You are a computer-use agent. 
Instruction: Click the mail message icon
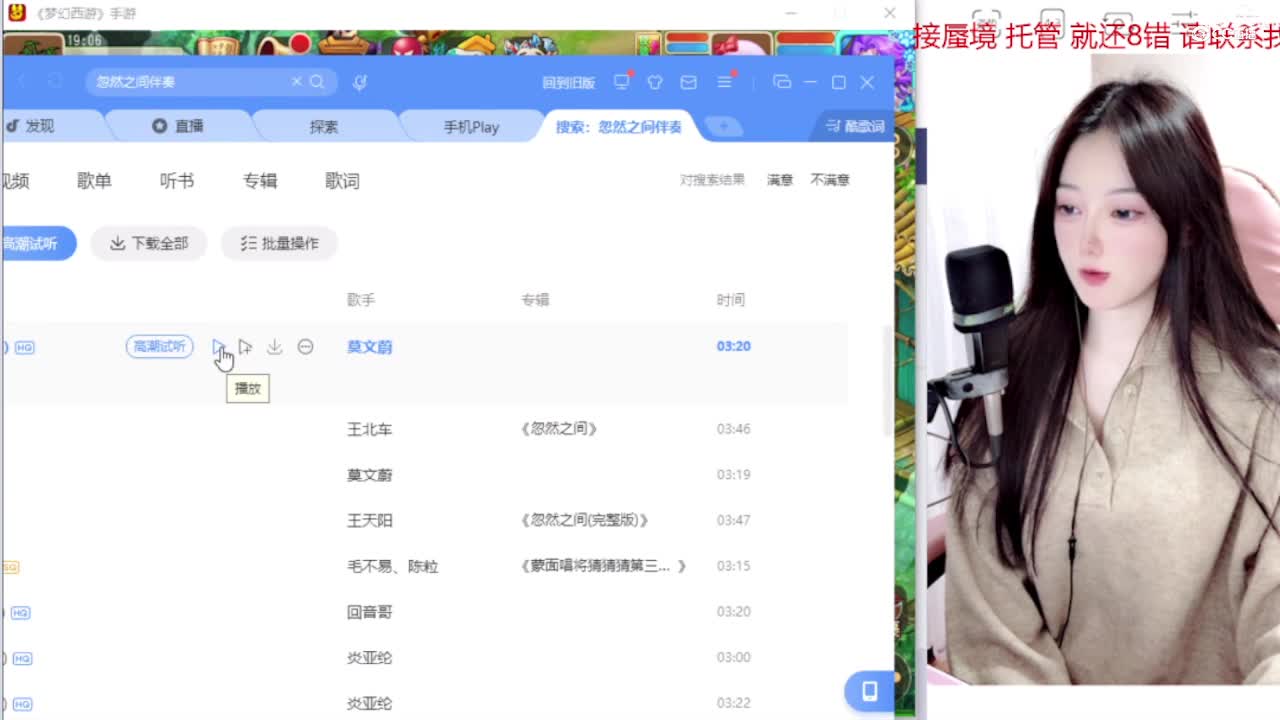click(690, 84)
